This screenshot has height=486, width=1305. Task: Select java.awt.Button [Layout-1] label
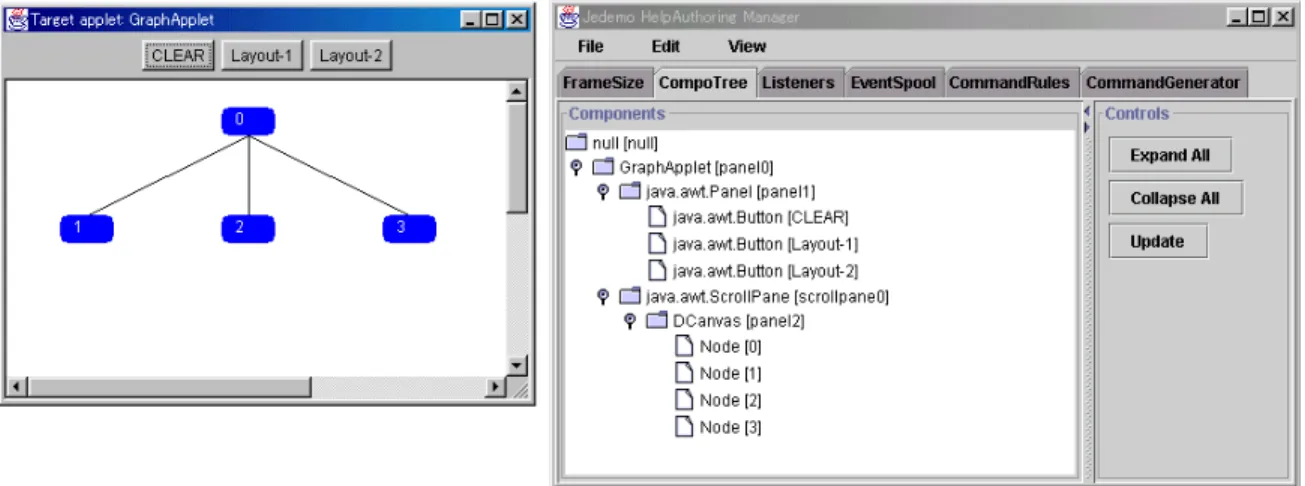point(766,244)
